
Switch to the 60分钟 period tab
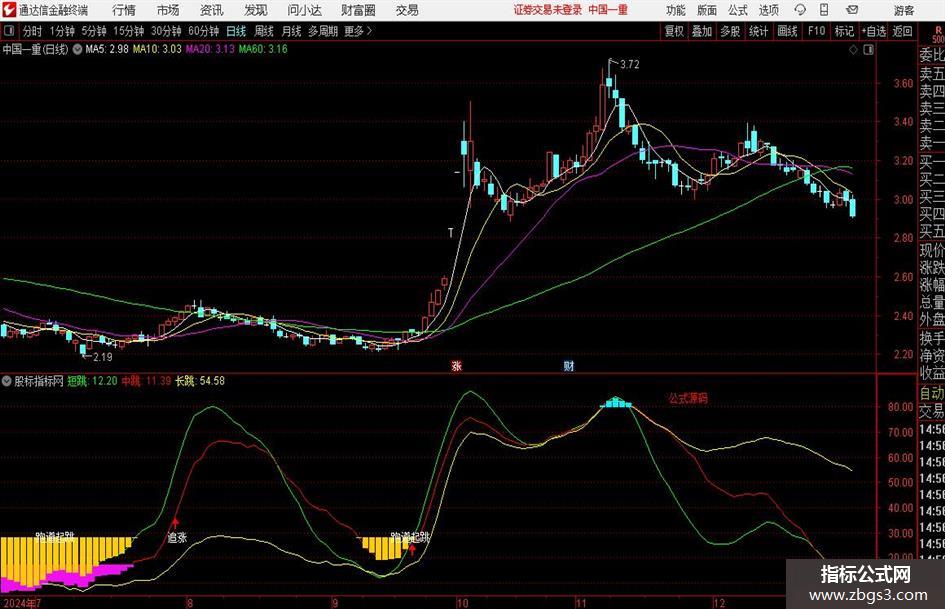pos(204,31)
